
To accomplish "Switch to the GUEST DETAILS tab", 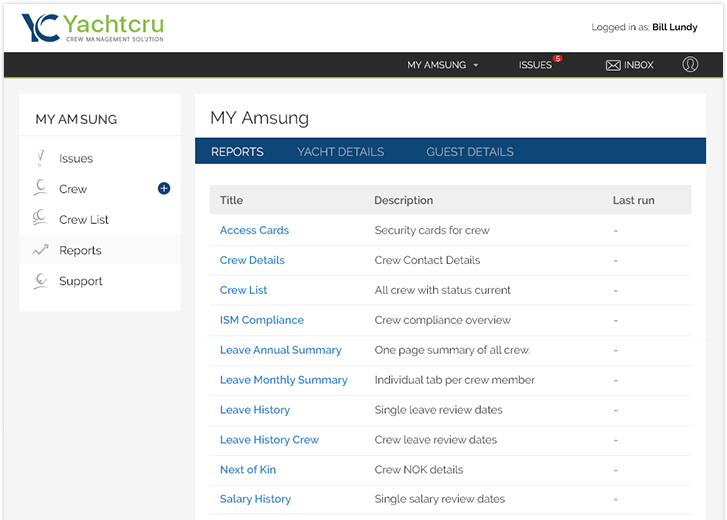I will coord(470,152).
